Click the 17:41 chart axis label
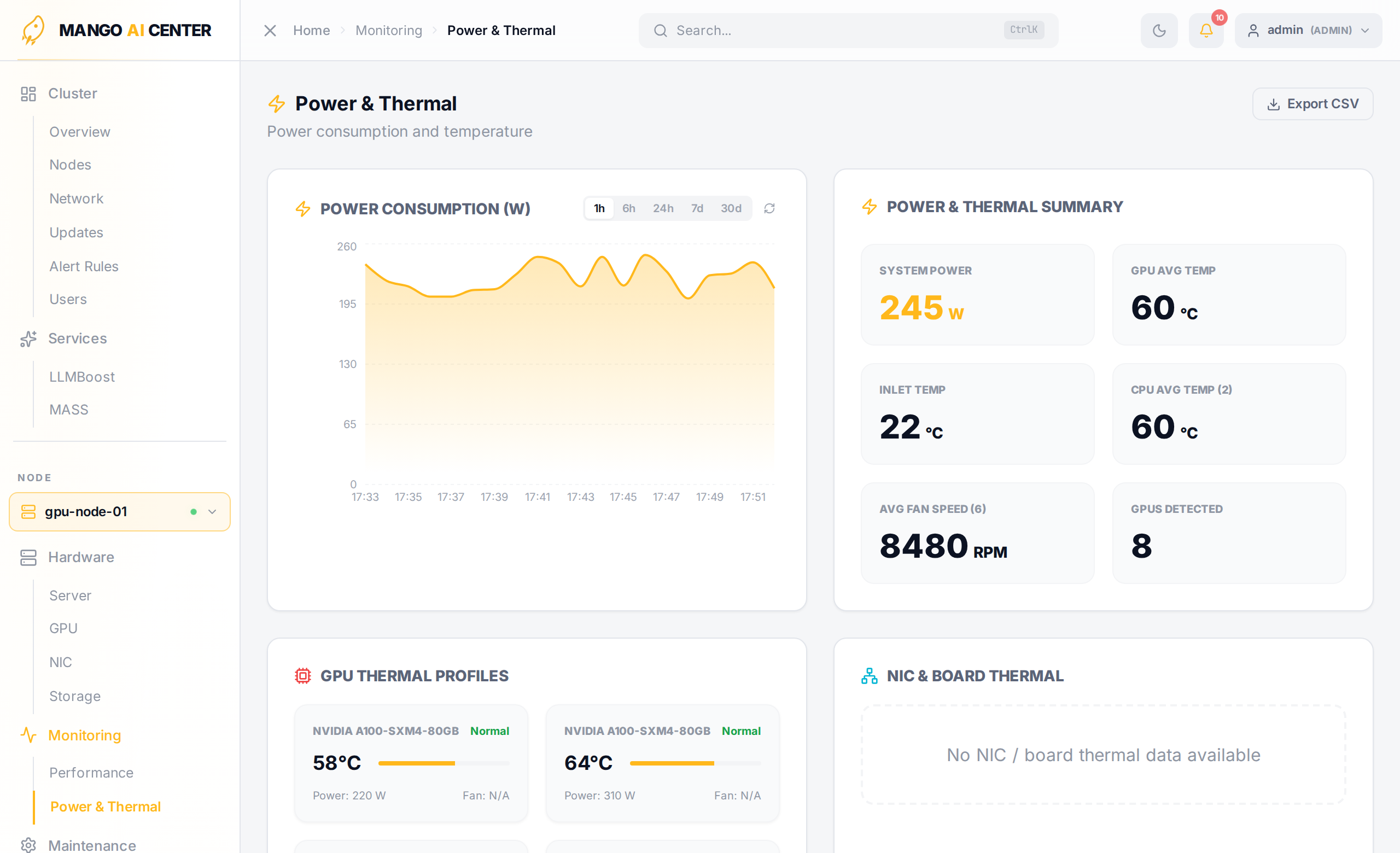Viewport: 1400px width, 853px height. pyautogui.click(x=537, y=497)
